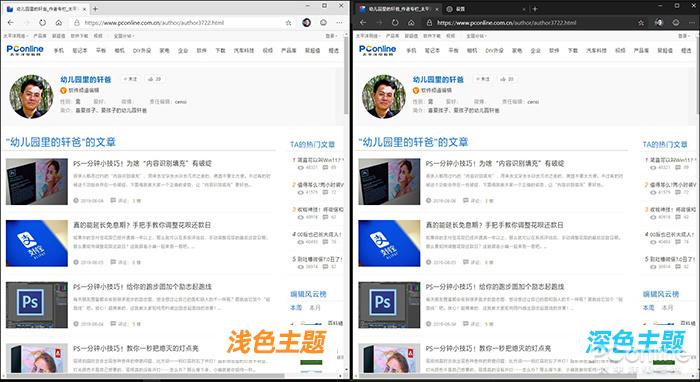Click the PConline logo in the dark-theme window

(377, 50)
